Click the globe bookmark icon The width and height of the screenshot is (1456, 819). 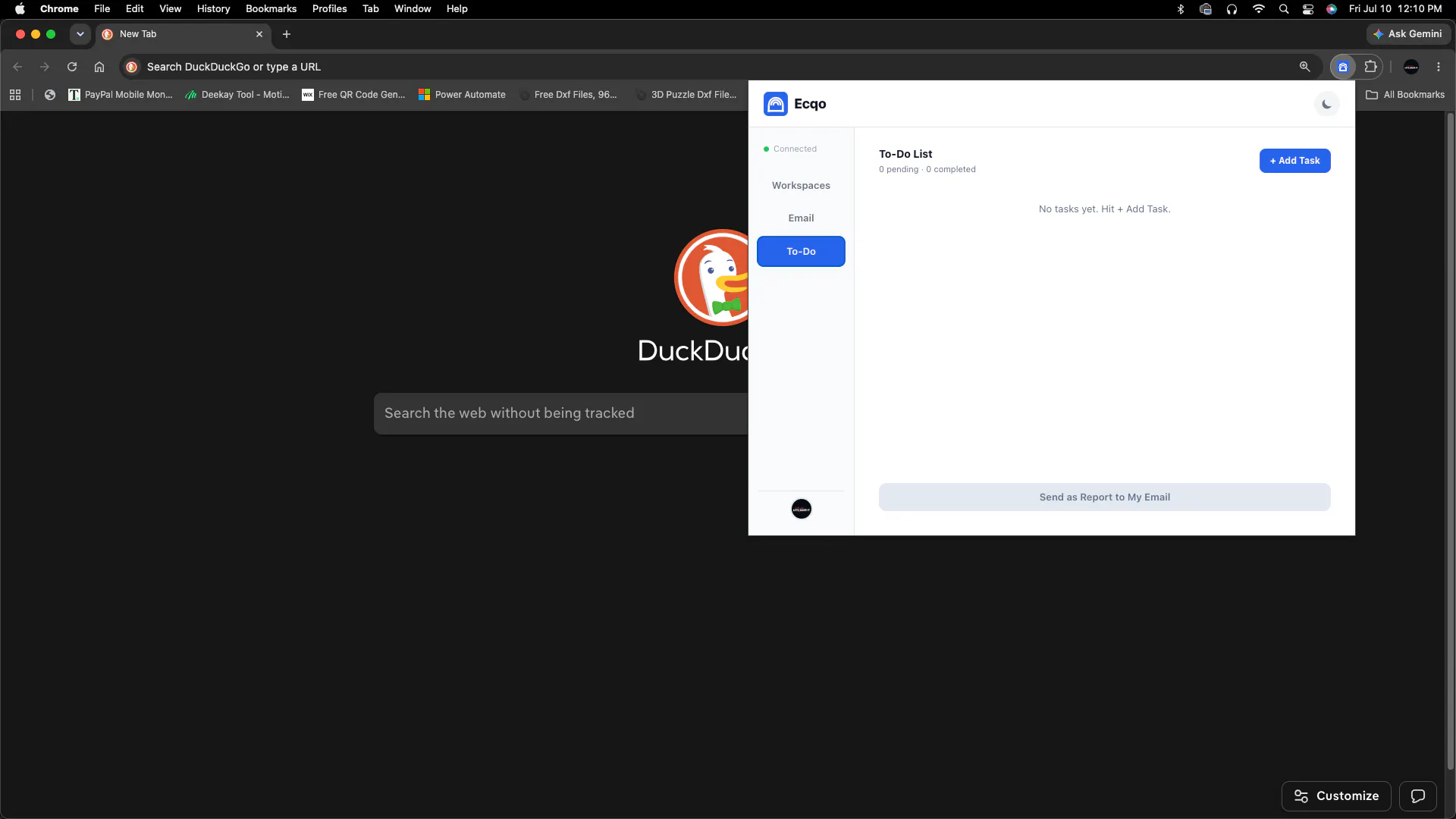(x=50, y=95)
